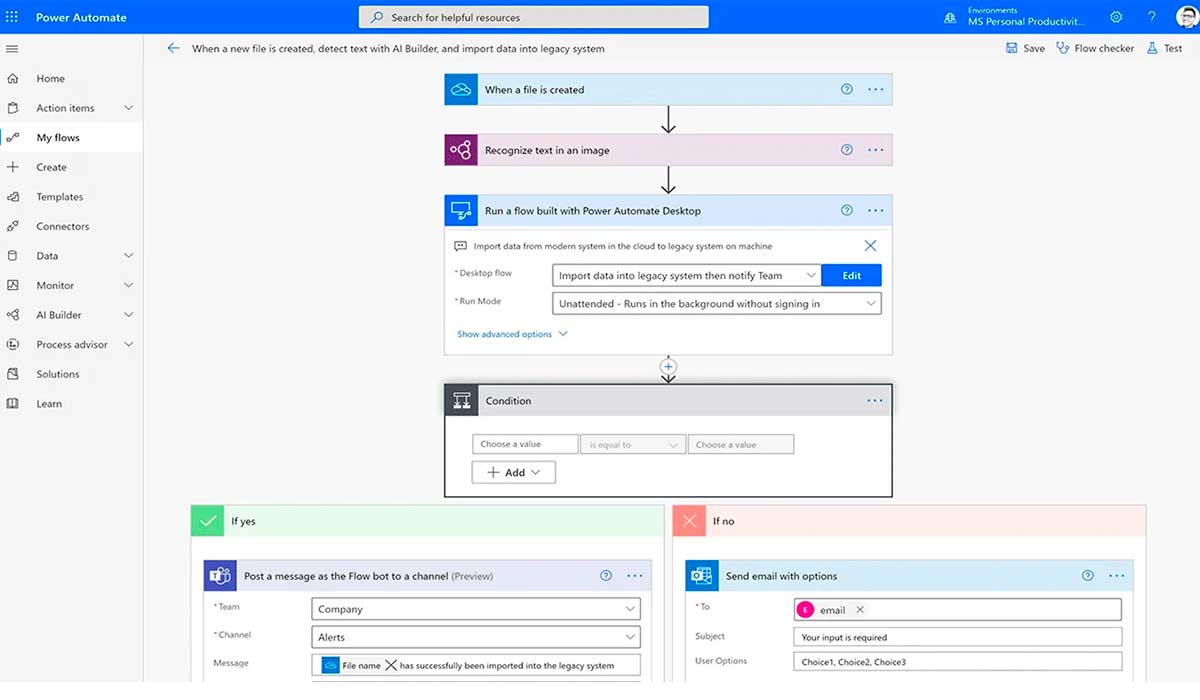Open the 'is equal to' operator dropdown
Screen dimensions: 1200x700
pos(633,445)
